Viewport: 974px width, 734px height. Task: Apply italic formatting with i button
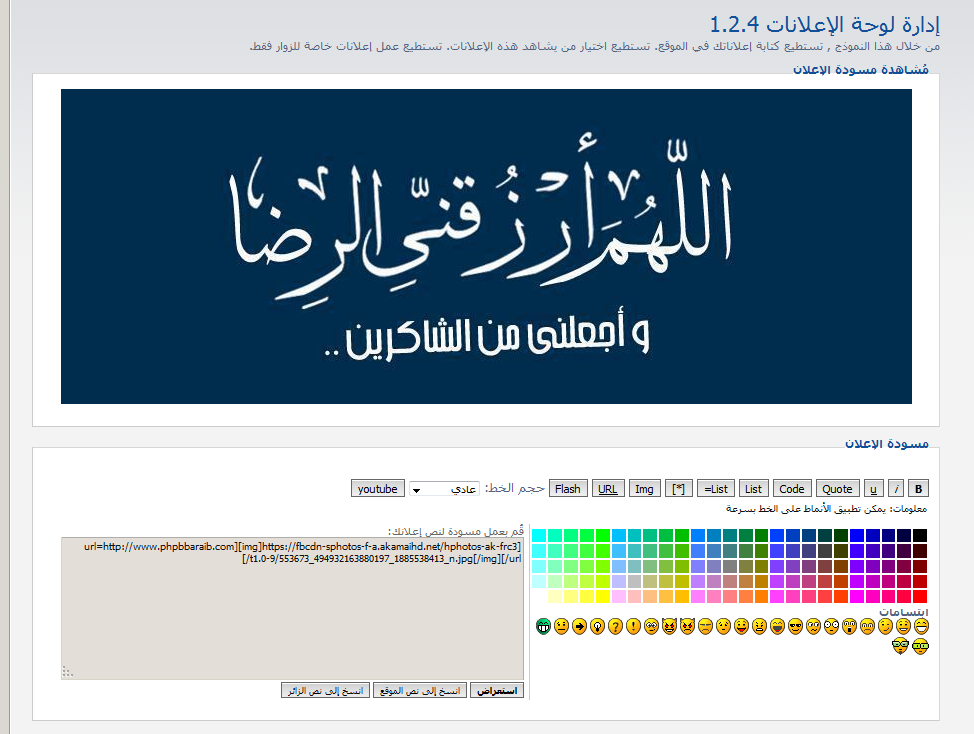897,489
